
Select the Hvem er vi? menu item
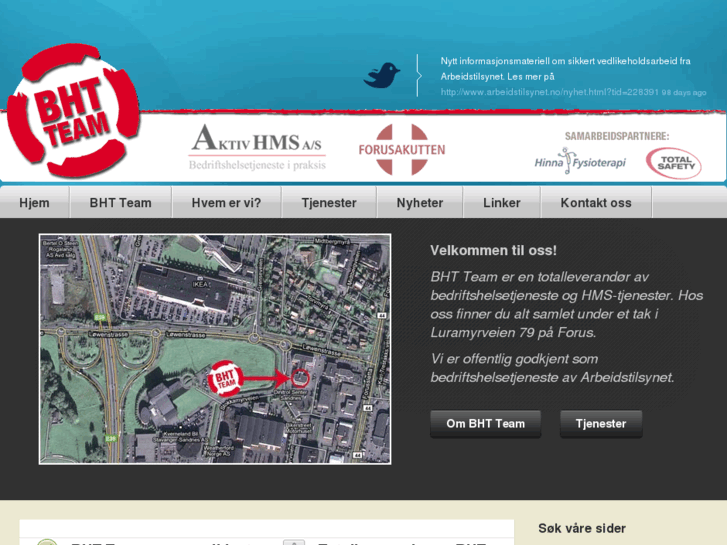tap(226, 203)
